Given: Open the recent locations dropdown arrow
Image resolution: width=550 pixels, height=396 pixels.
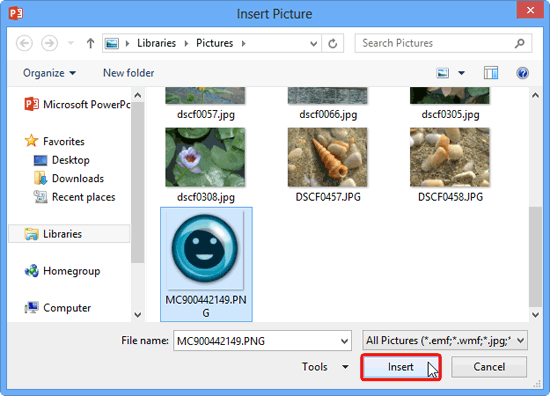Looking at the screenshot, I should pyautogui.click(x=71, y=43).
